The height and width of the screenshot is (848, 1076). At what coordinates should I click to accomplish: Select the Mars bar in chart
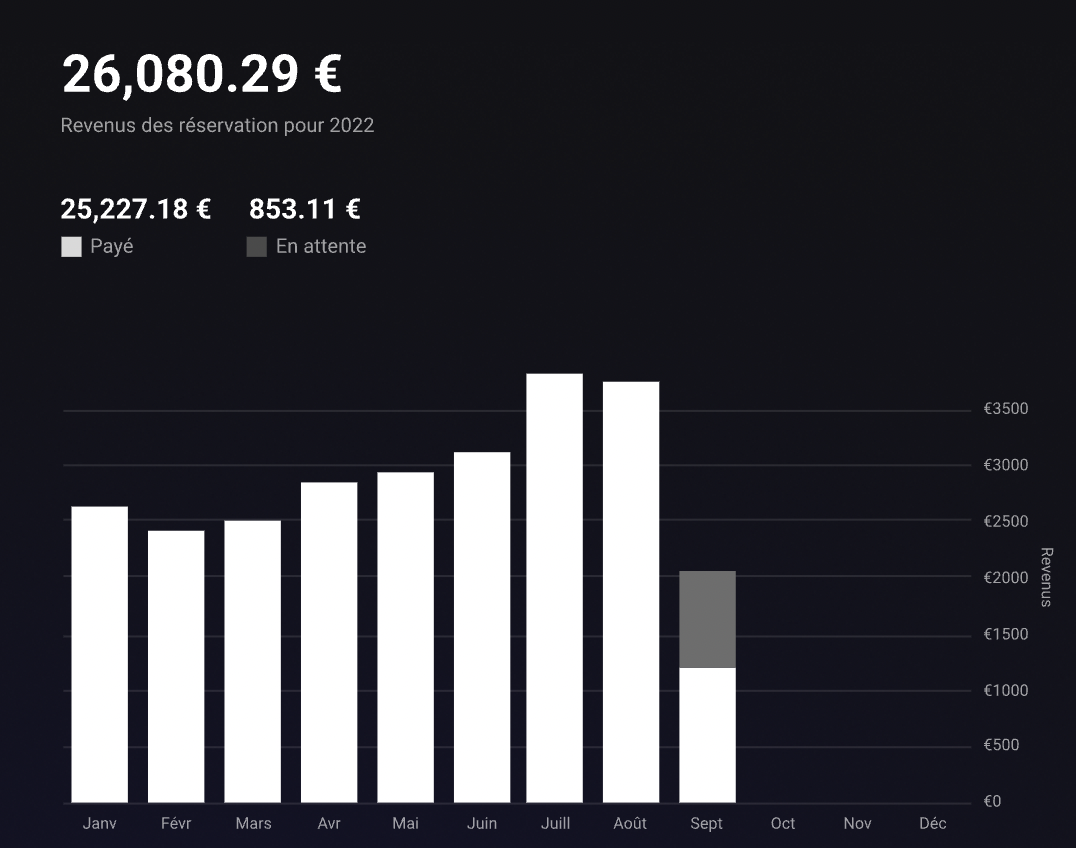coord(253,662)
